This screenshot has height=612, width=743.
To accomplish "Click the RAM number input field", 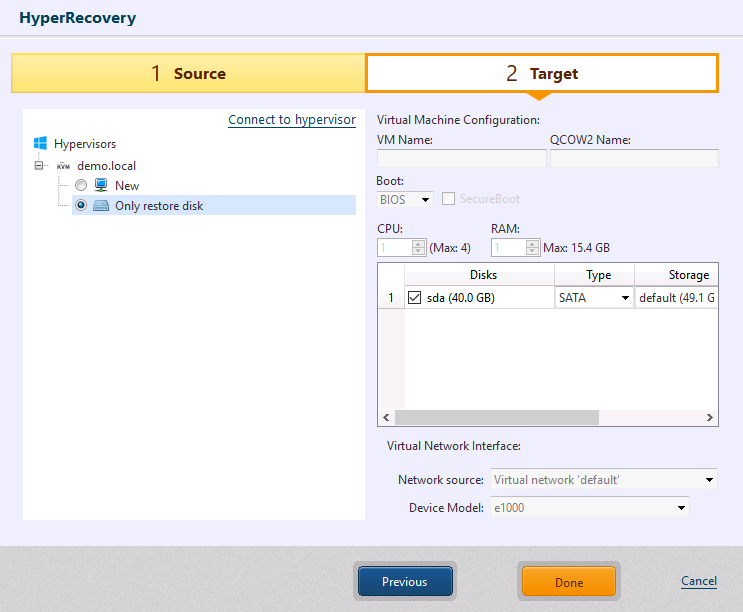I will pyautogui.click(x=508, y=248).
